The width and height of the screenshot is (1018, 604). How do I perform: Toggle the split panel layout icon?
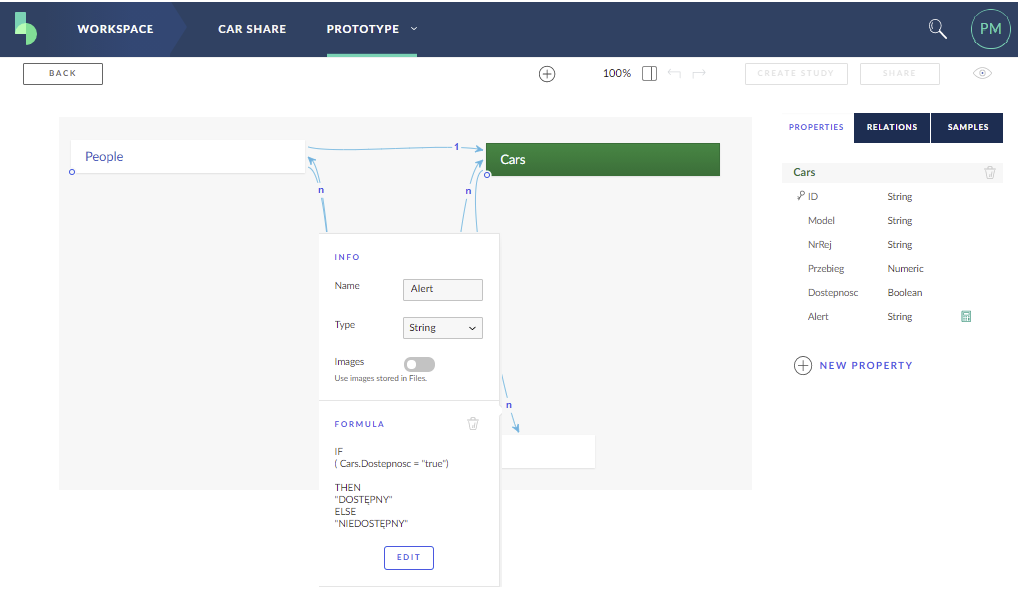click(649, 74)
